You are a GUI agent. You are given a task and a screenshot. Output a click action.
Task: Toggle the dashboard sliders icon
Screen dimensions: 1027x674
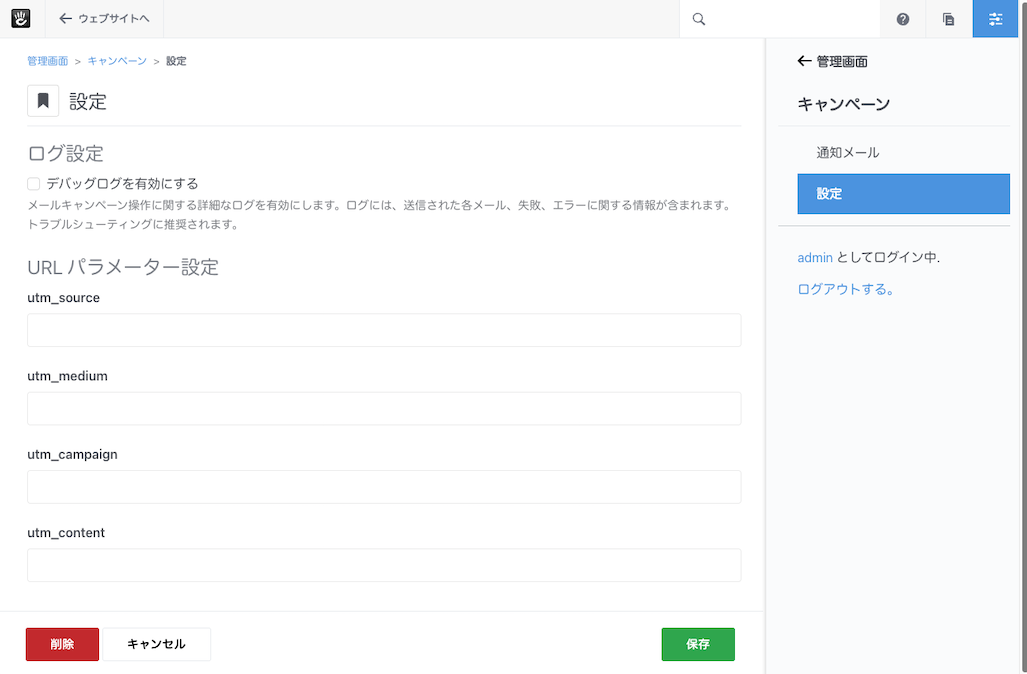pos(995,19)
